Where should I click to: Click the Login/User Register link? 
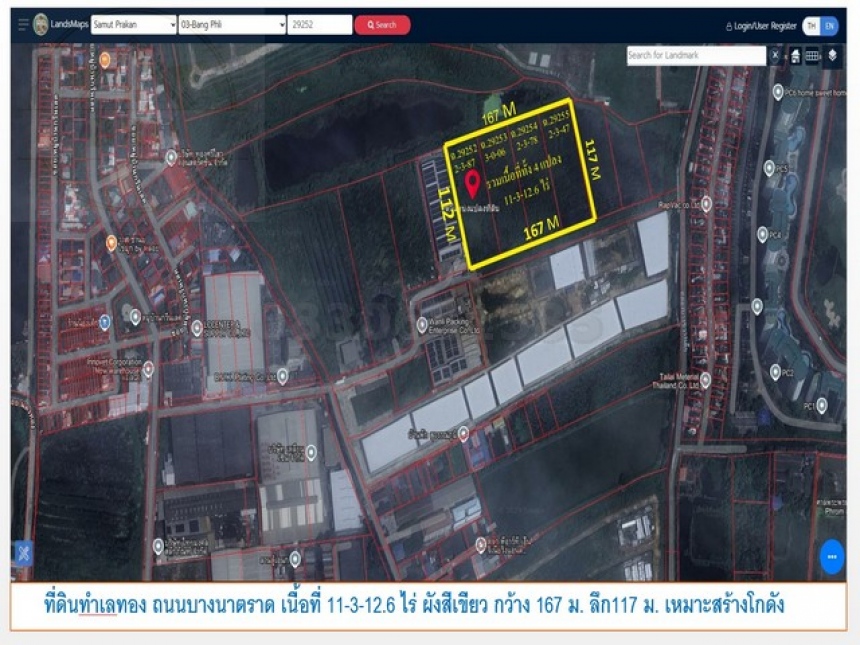[761, 25]
